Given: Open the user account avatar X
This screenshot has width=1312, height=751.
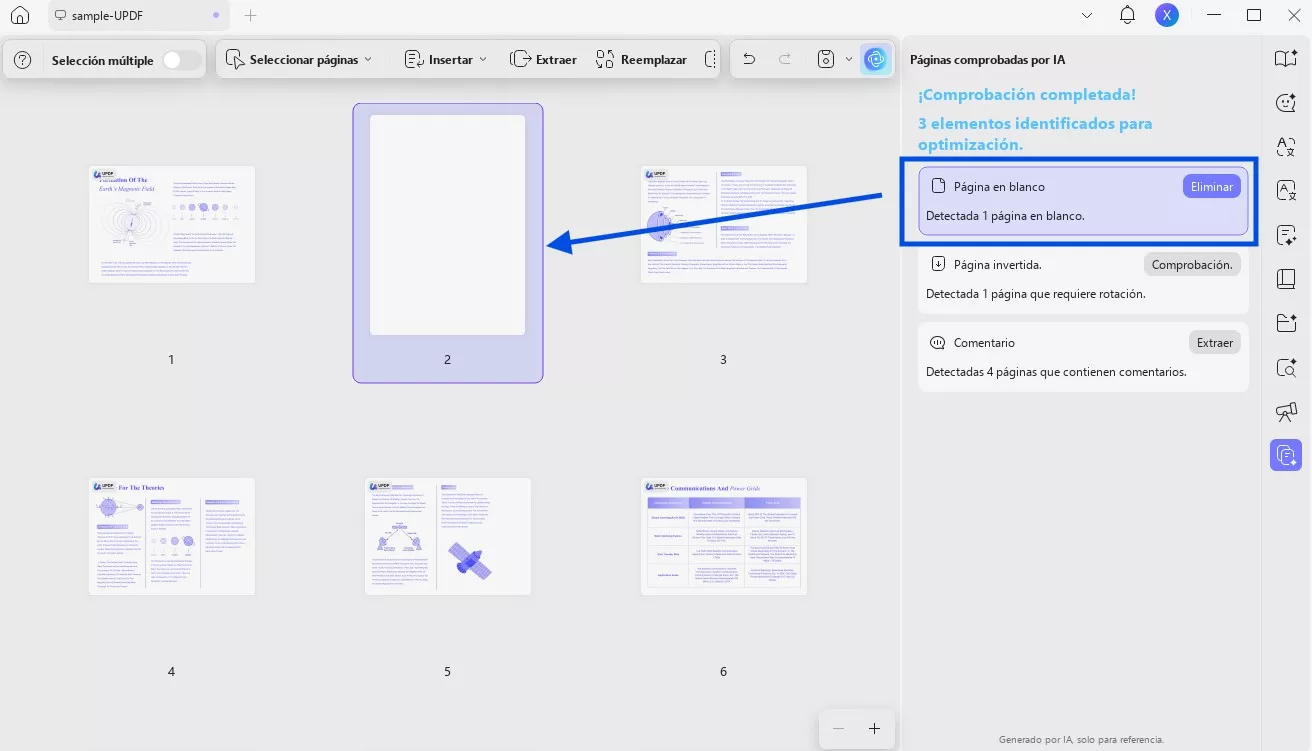Looking at the screenshot, I should pos(1167,15).
